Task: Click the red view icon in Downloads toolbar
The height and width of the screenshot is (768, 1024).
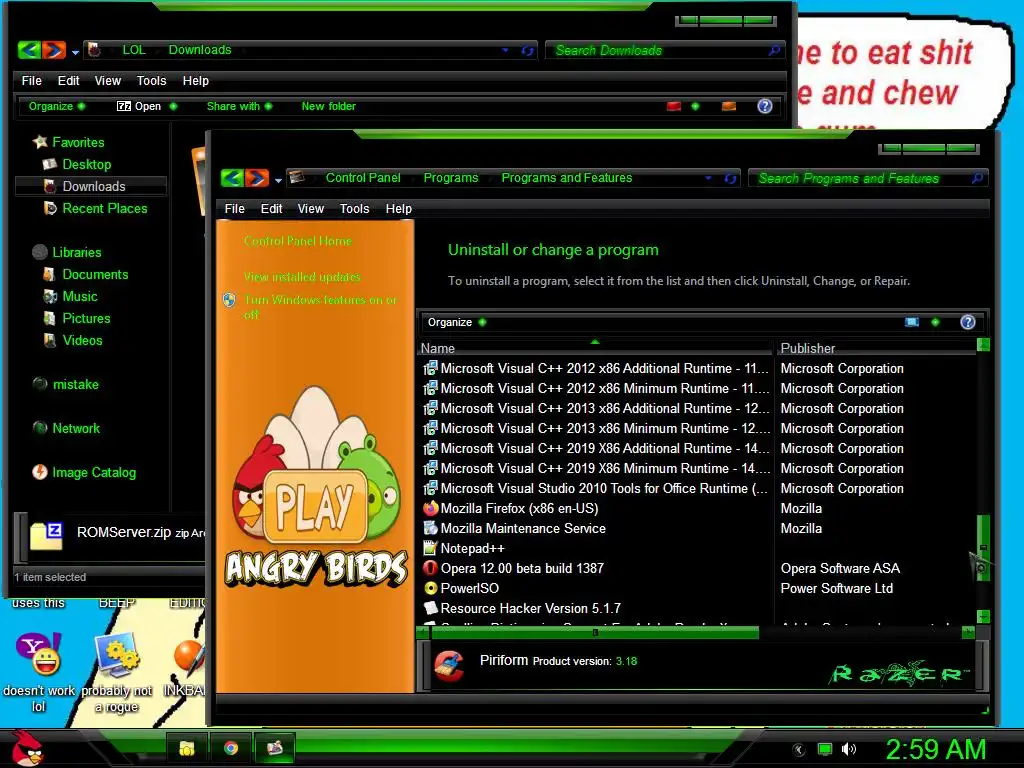Action: pos(674,106)
